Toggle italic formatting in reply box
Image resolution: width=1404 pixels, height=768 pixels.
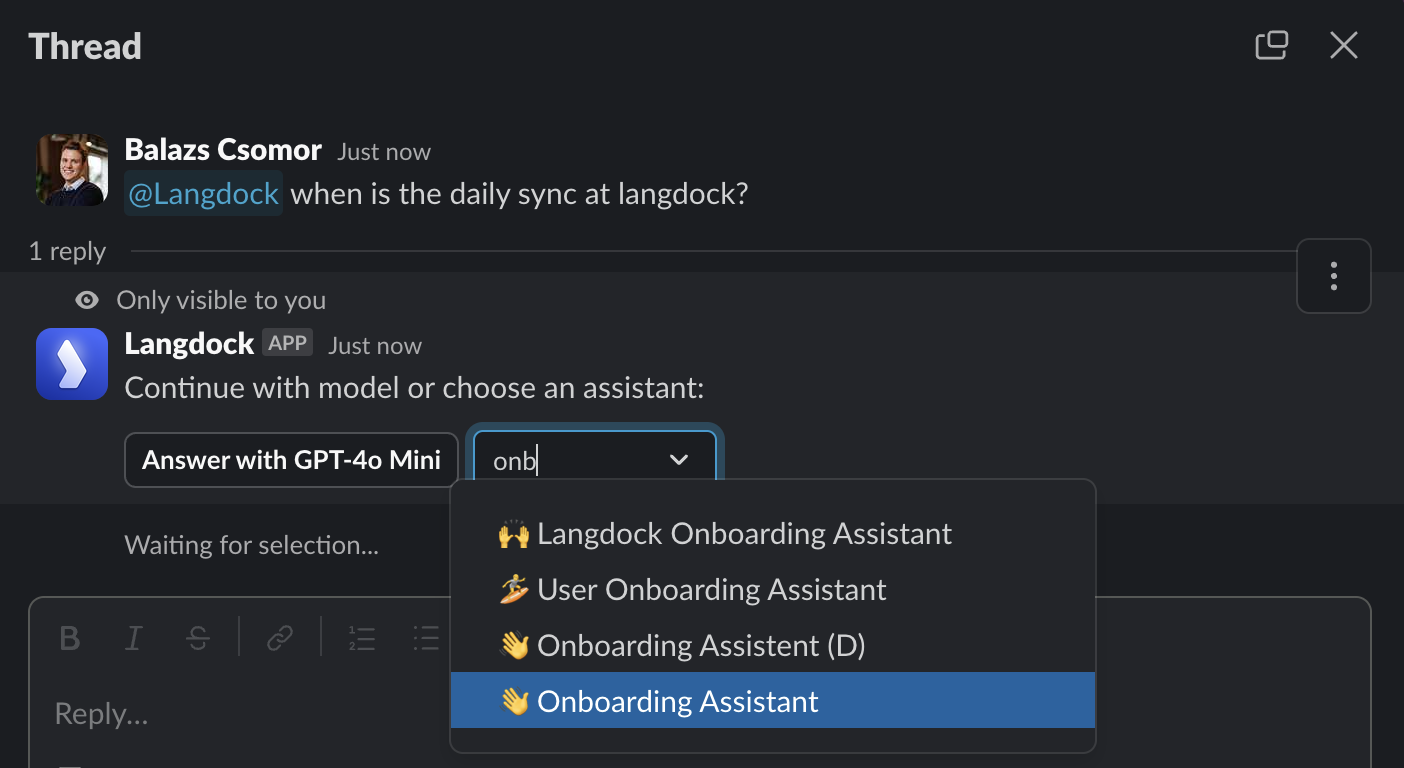pyautogui.click(x=134, y=638)
